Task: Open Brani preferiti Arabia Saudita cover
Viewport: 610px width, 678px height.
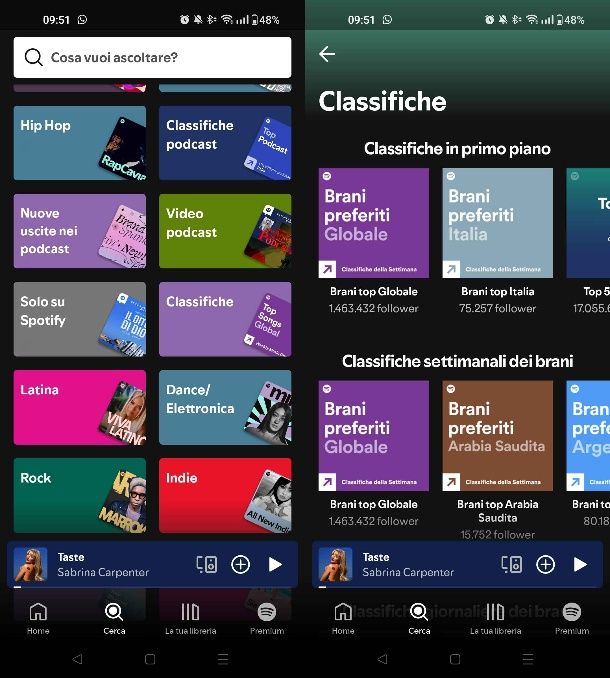Action: pos(498,436)
